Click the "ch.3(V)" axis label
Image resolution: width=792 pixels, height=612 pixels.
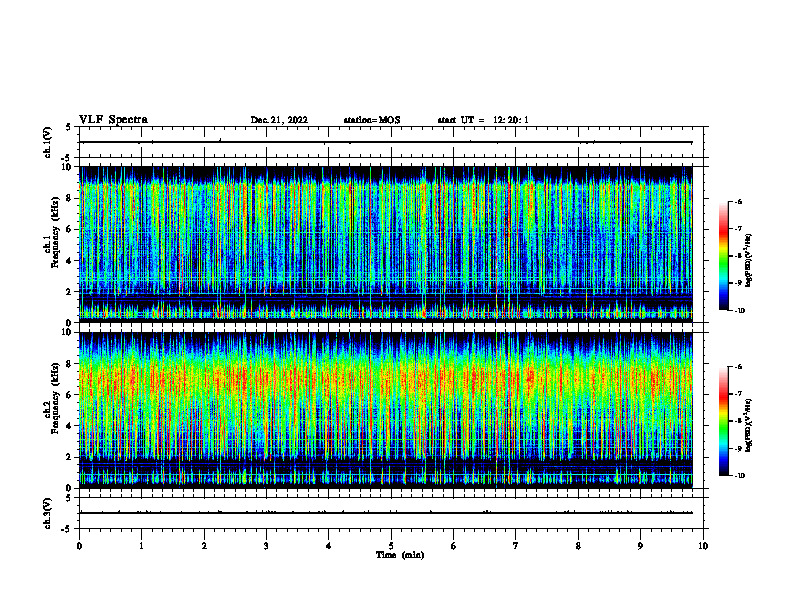coord(47,513)
